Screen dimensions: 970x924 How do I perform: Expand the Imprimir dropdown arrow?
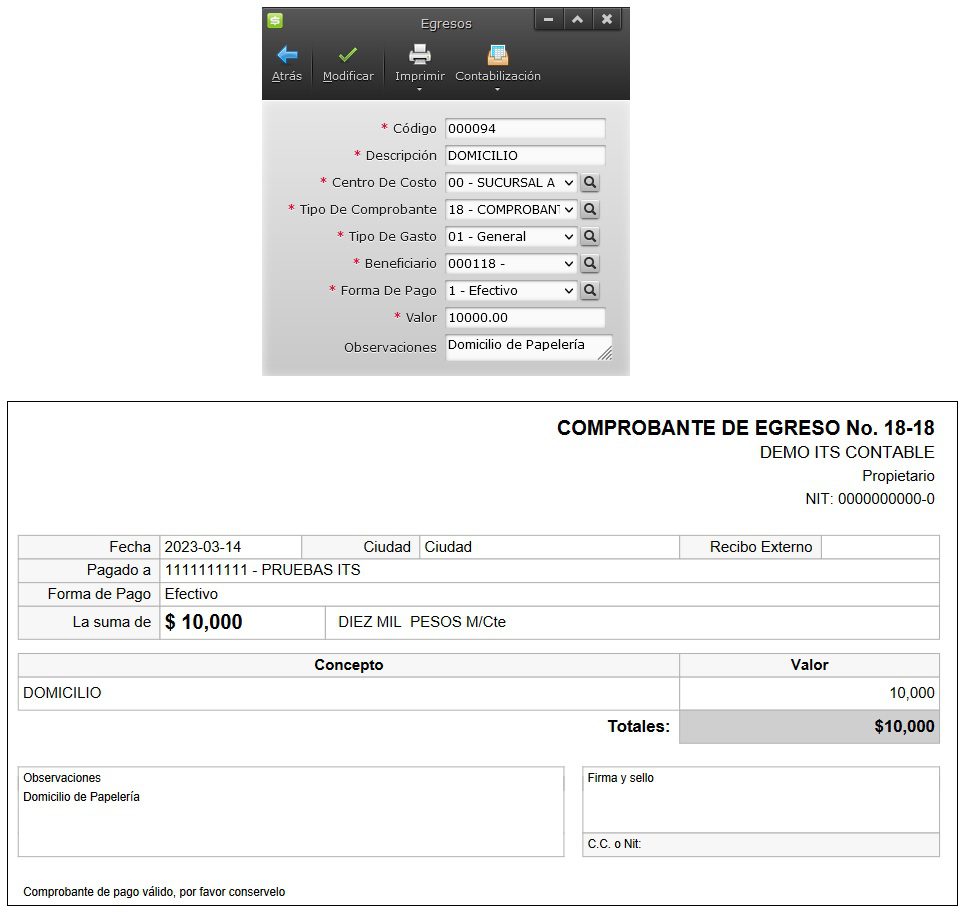[419, 90]
